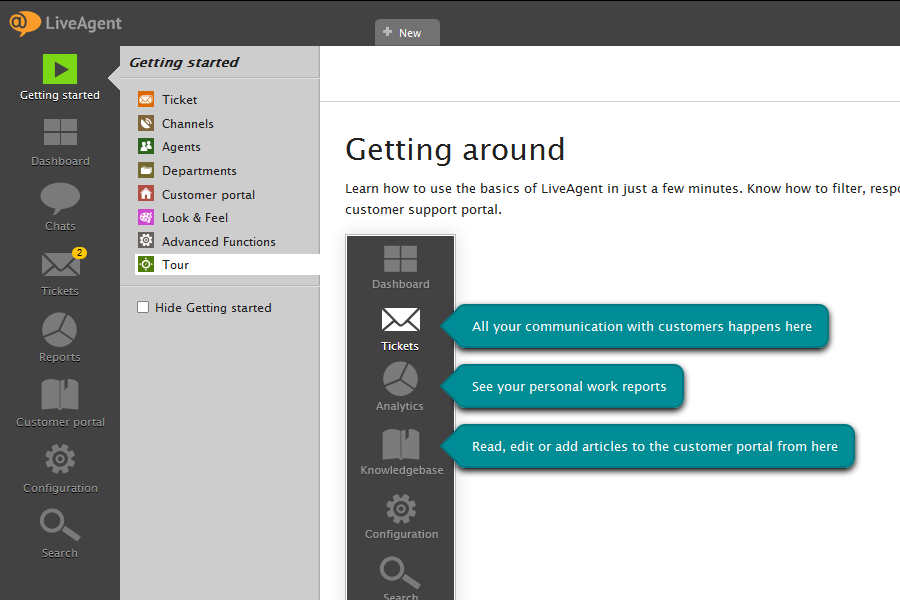Image resolution: width=900 pixels, height=600 pixels.
Task: Click the LiveAgent logo
Action: [x=65, y=23]
